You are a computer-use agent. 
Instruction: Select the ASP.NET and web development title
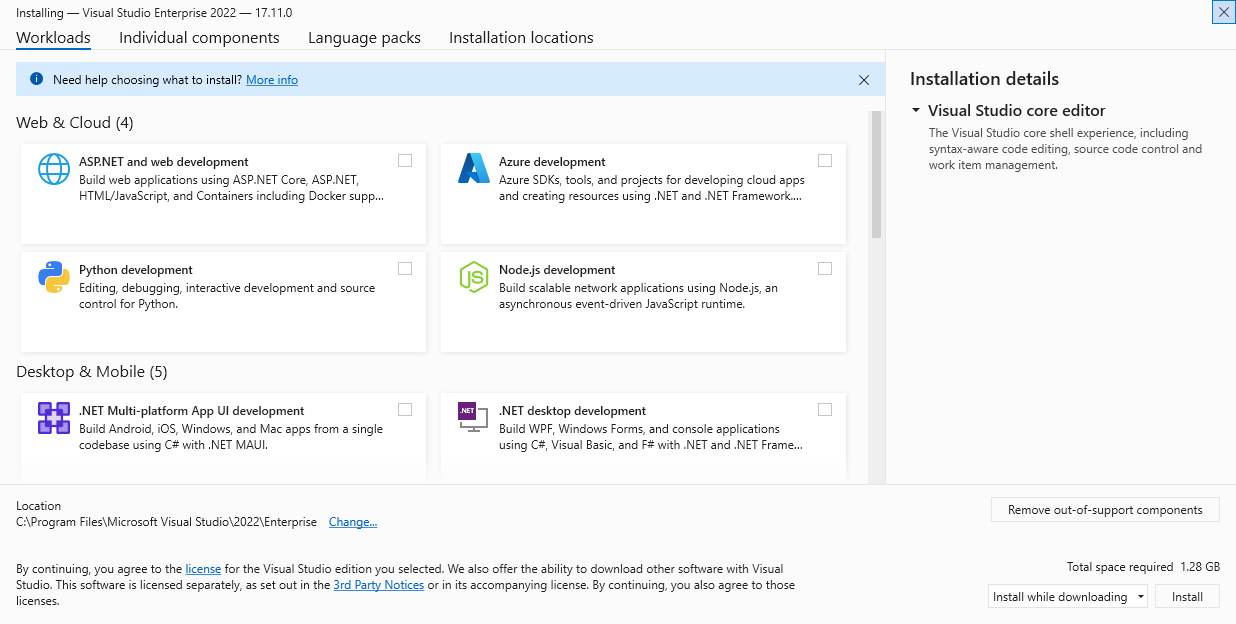click(164, 162)
